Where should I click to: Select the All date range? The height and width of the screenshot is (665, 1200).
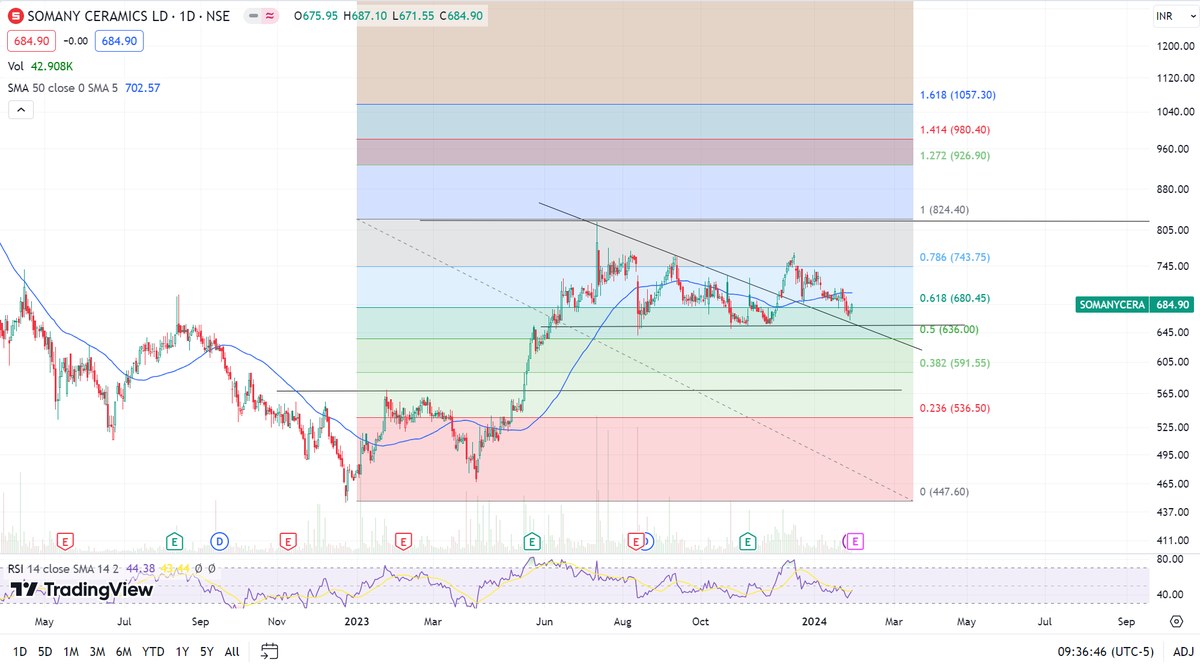pyautogui.click(x=232, y=651)
